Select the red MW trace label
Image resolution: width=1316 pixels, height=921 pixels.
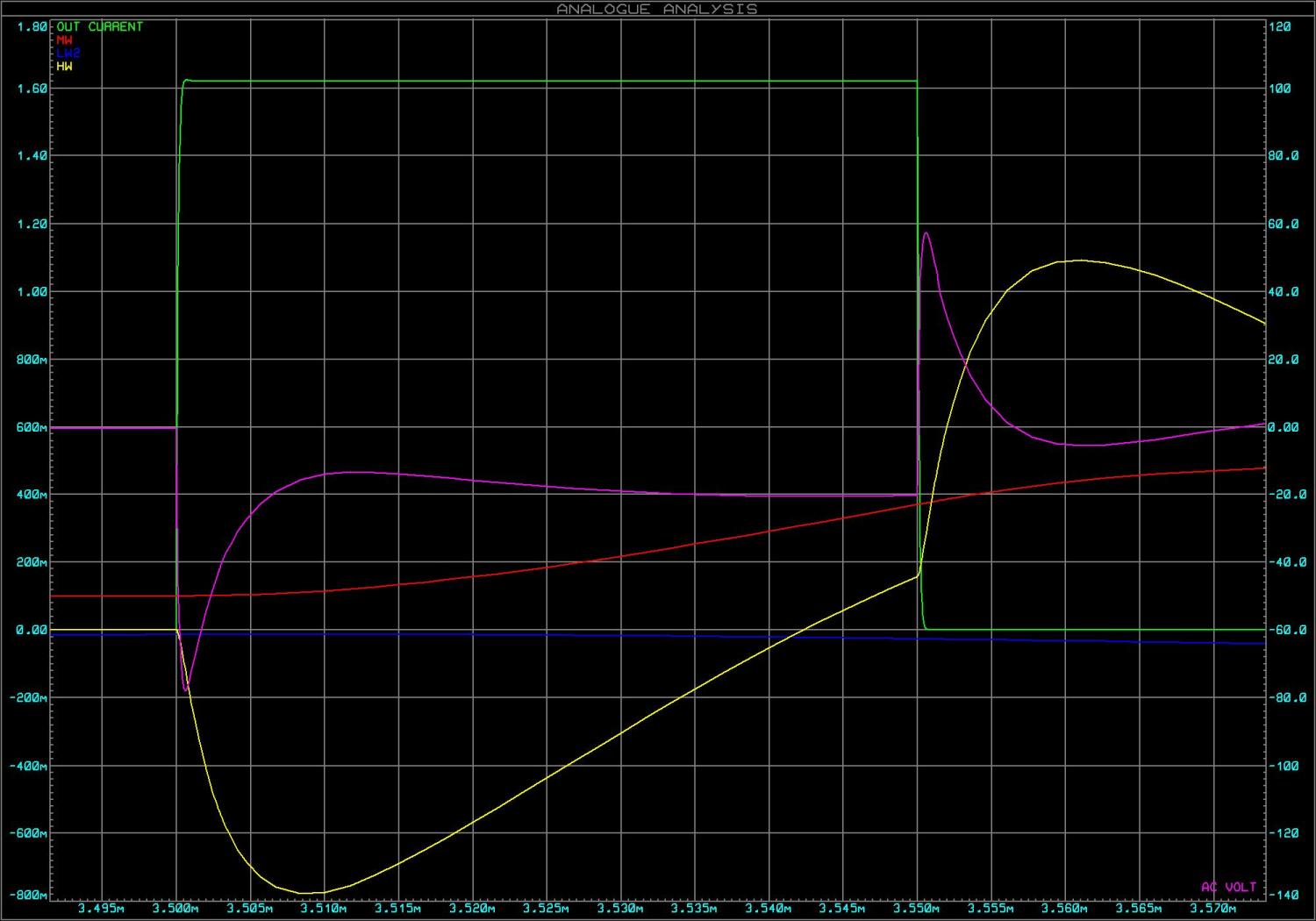click(65, 40)
